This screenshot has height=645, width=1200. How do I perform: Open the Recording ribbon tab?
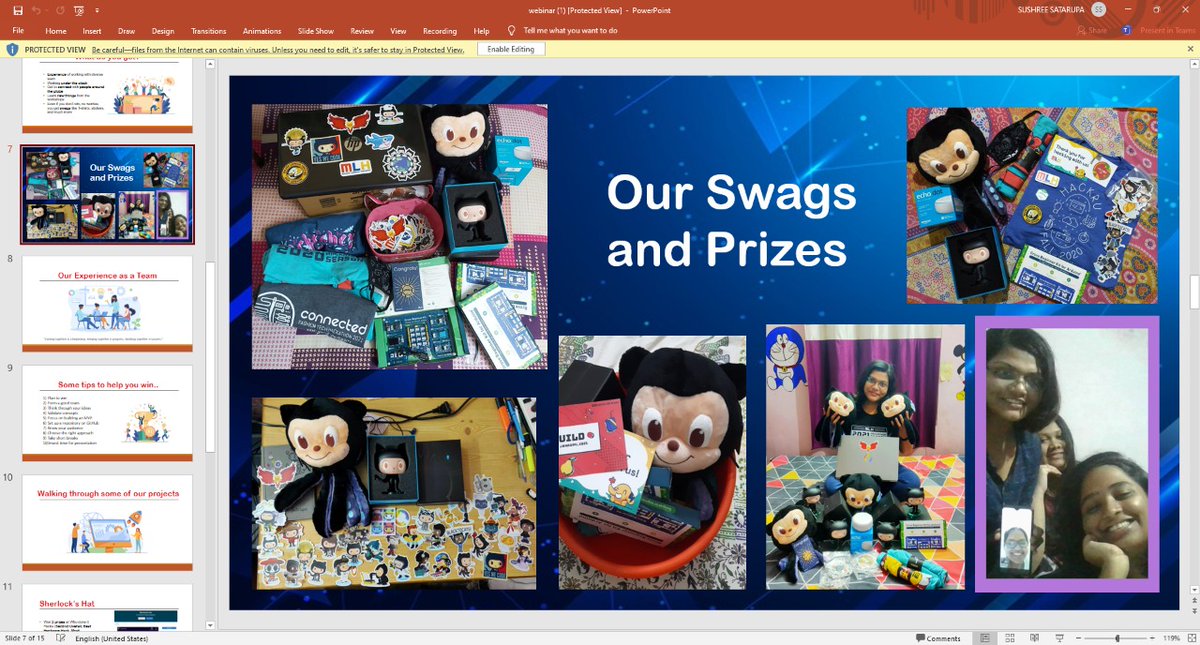[440, 31]
